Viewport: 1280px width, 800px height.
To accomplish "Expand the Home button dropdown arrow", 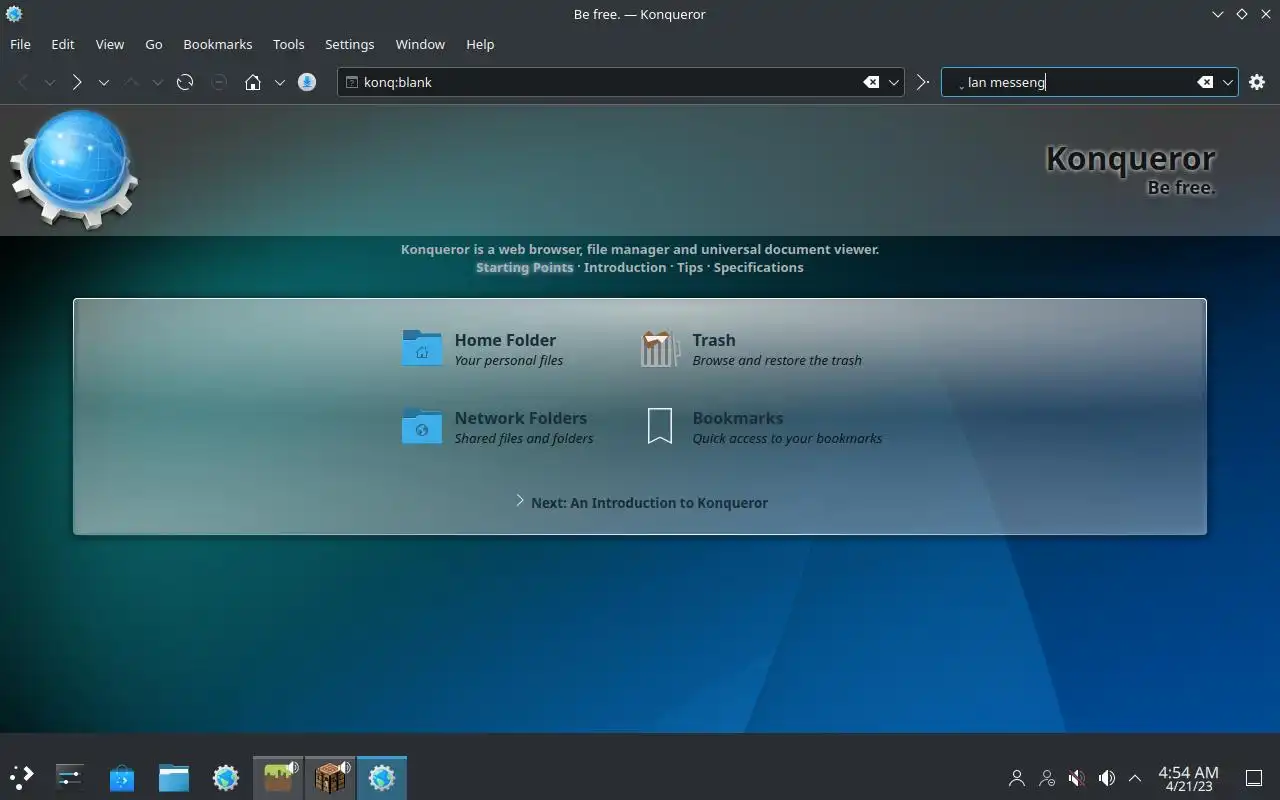I will coord(280,82).
